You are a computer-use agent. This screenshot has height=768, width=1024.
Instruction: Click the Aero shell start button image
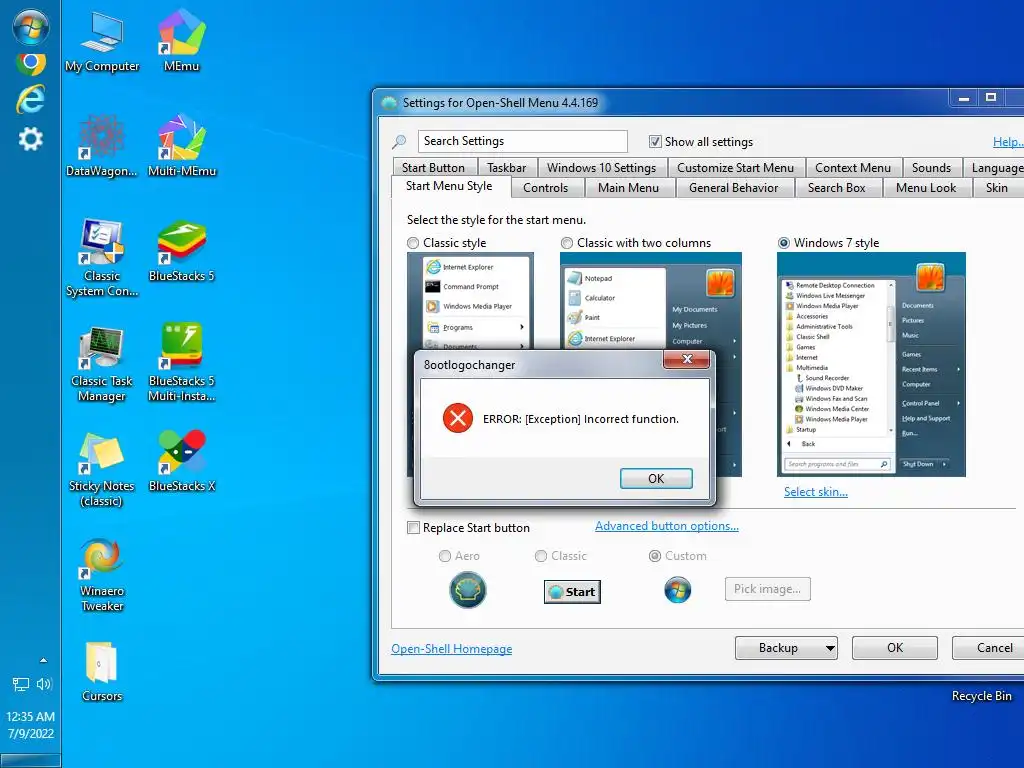(468, 590)
